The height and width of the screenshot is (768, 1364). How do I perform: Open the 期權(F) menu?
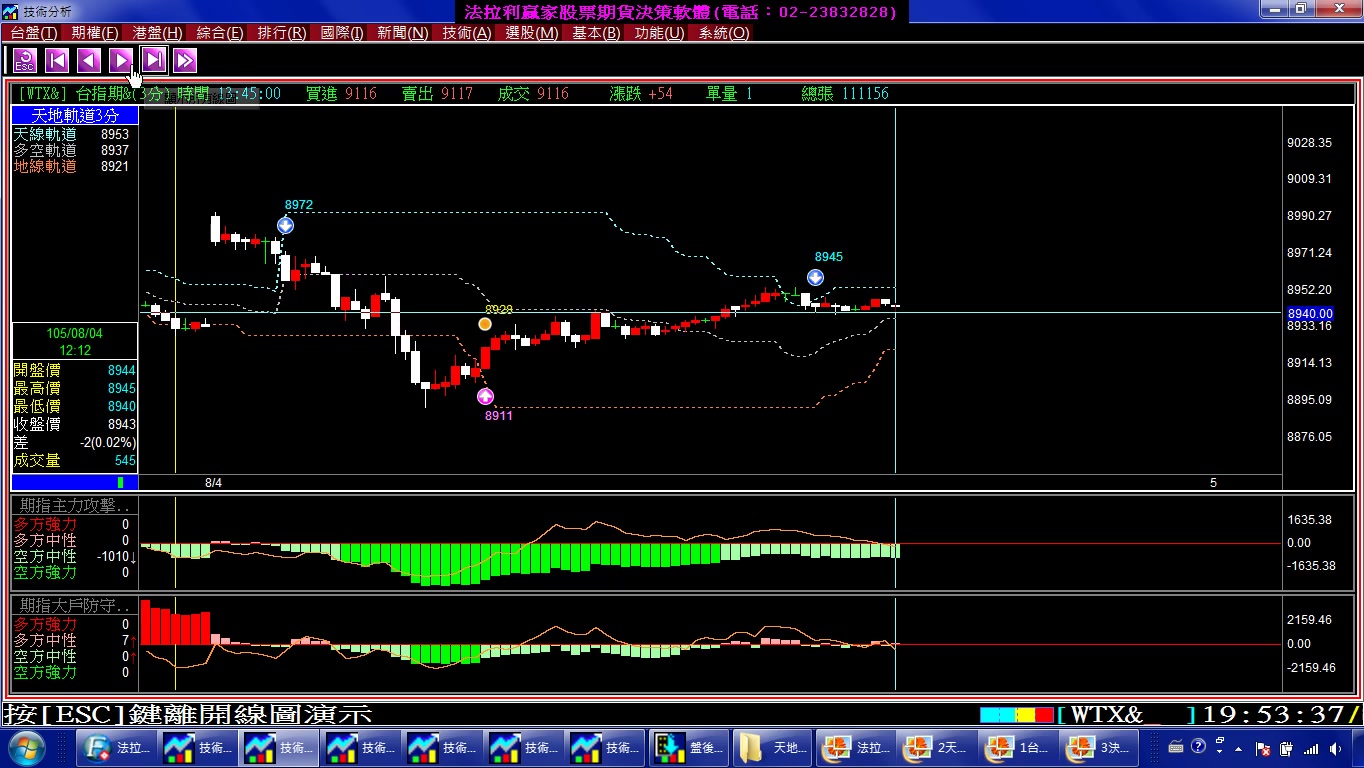pyautogui.click(x=94, y=33)
